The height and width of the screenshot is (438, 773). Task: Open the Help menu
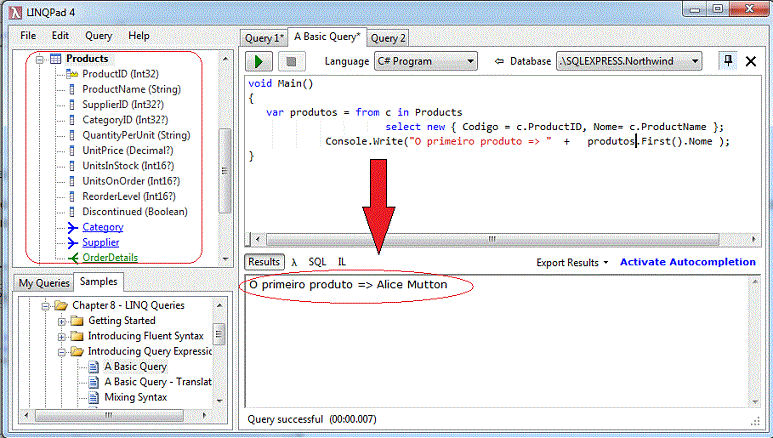139,36
